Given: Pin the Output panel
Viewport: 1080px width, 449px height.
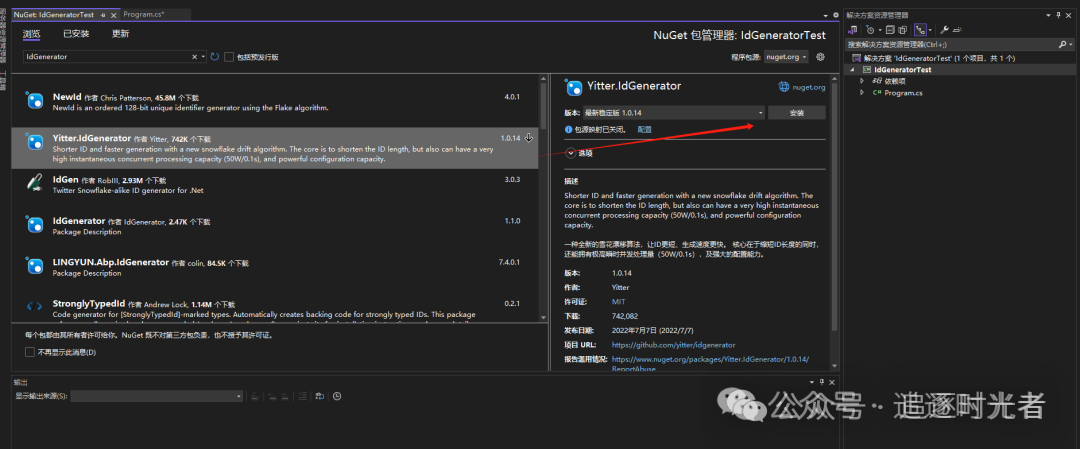Looking at the screenshot, I should (821, 381).
